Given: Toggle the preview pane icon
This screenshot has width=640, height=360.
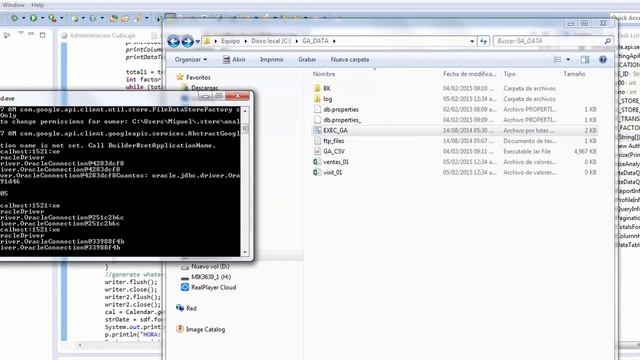Looking at the screenshot, I should click(585, 60).
